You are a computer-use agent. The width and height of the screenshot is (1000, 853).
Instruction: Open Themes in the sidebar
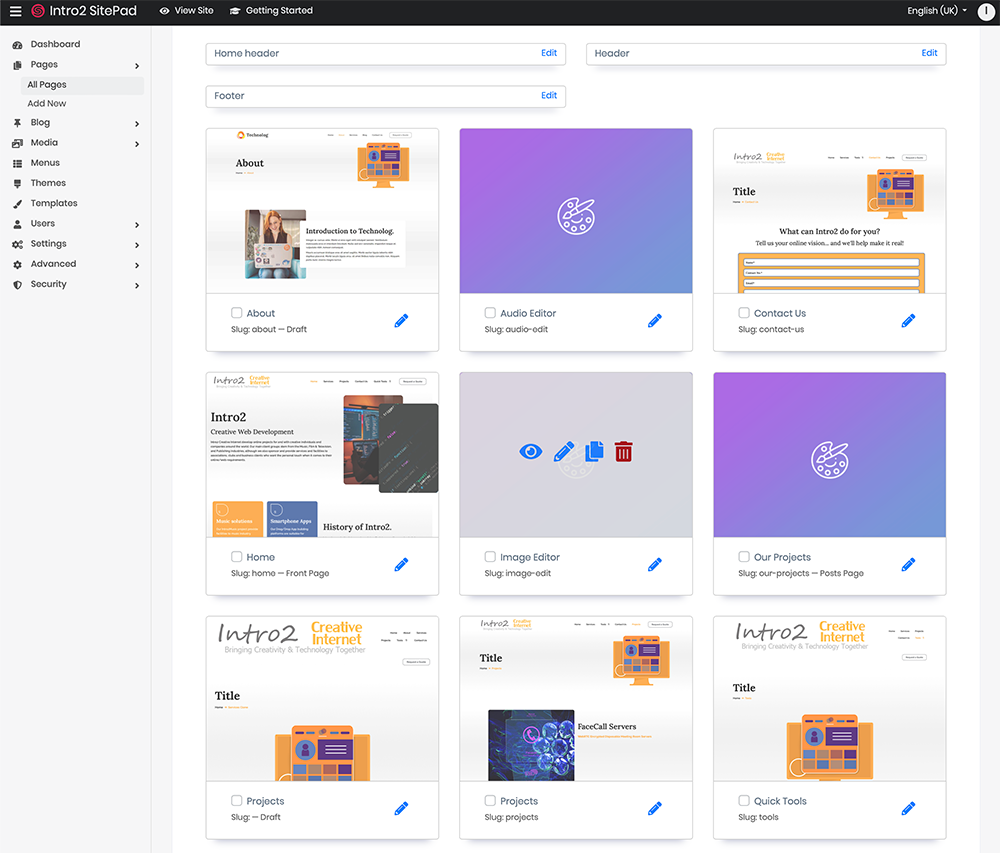(x=48, y=183)
